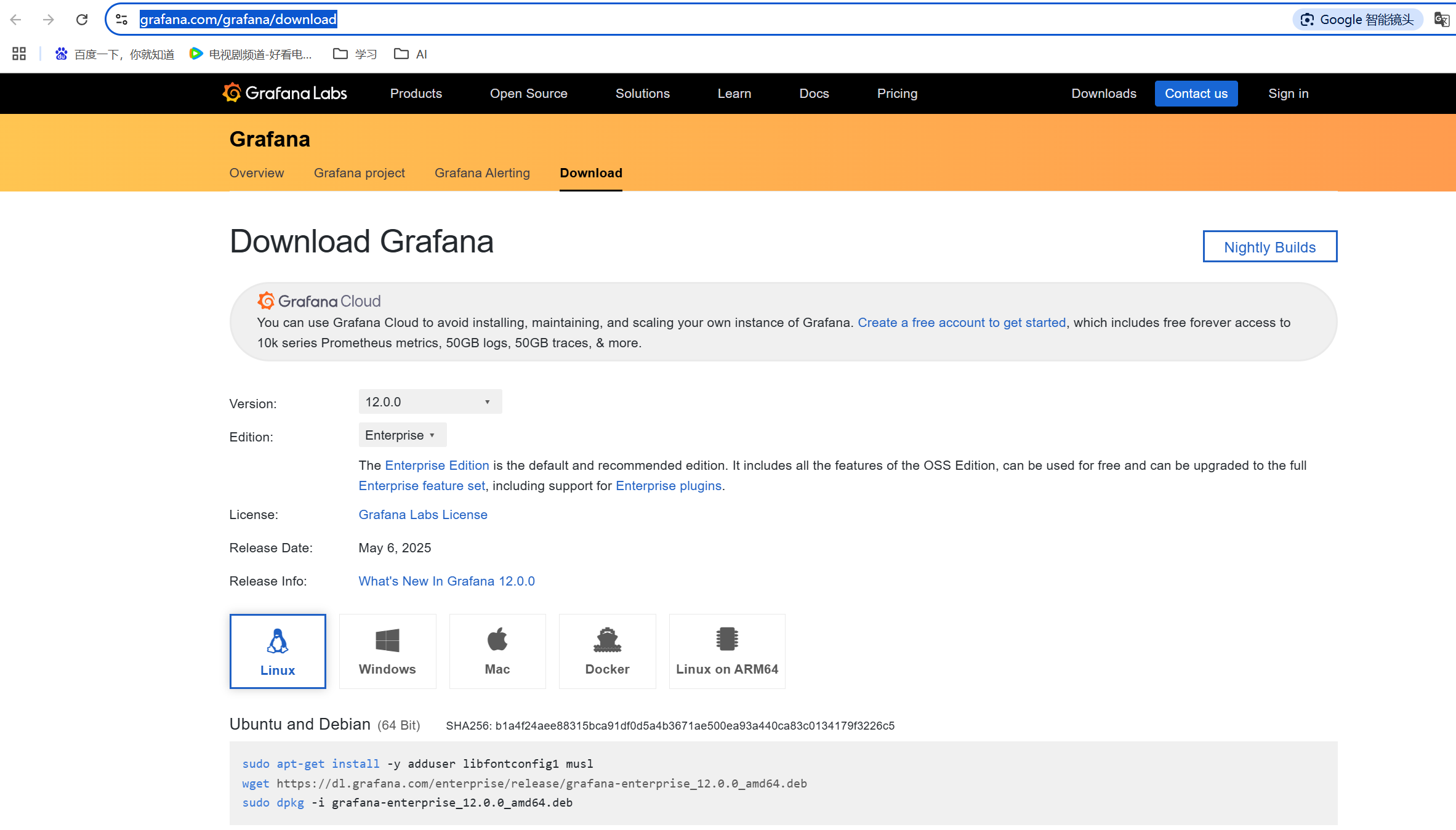Click the Ubuntu and Debian heading
This screenshot has height=830, width=1456.
[300, 724]
